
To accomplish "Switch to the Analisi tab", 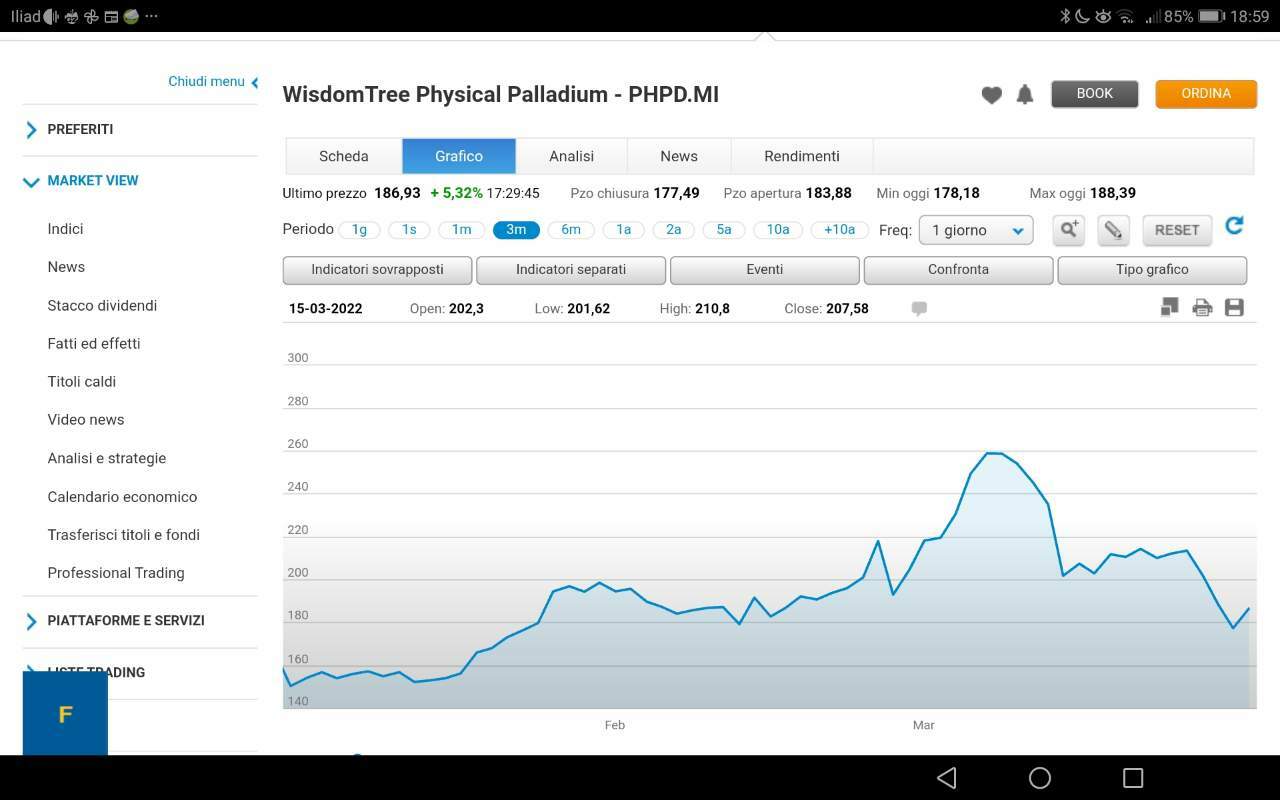I will 571,156.
